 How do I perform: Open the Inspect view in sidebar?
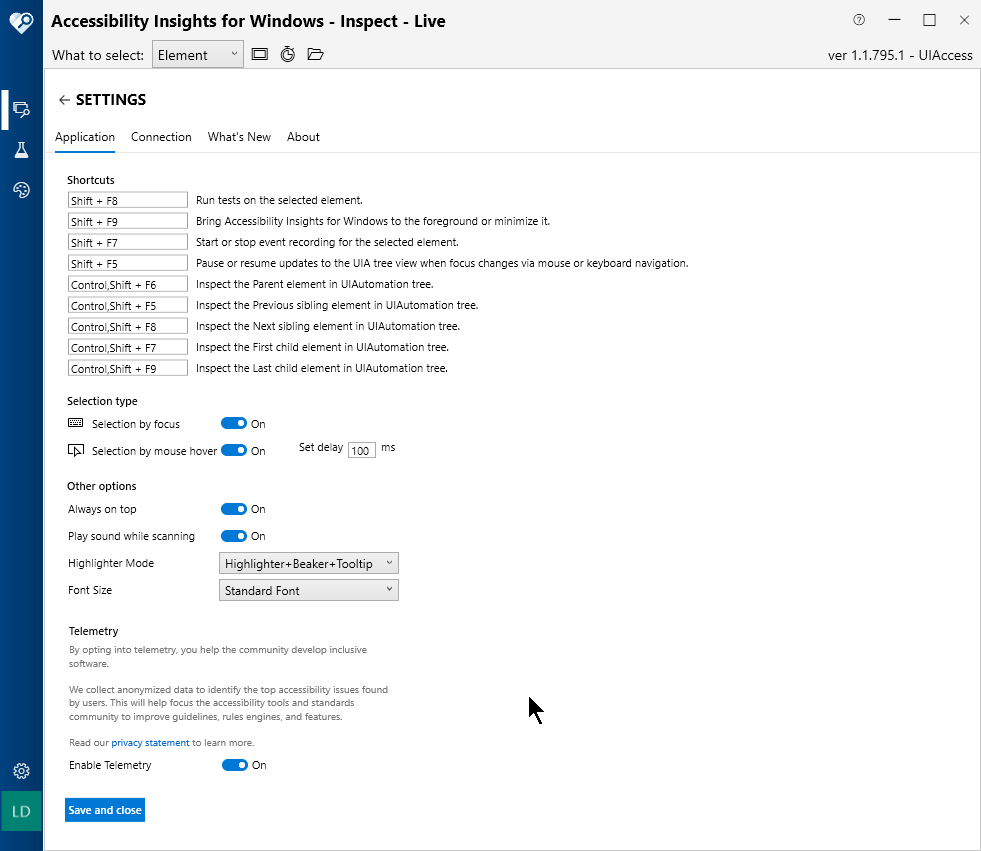[x=21, y=110]
